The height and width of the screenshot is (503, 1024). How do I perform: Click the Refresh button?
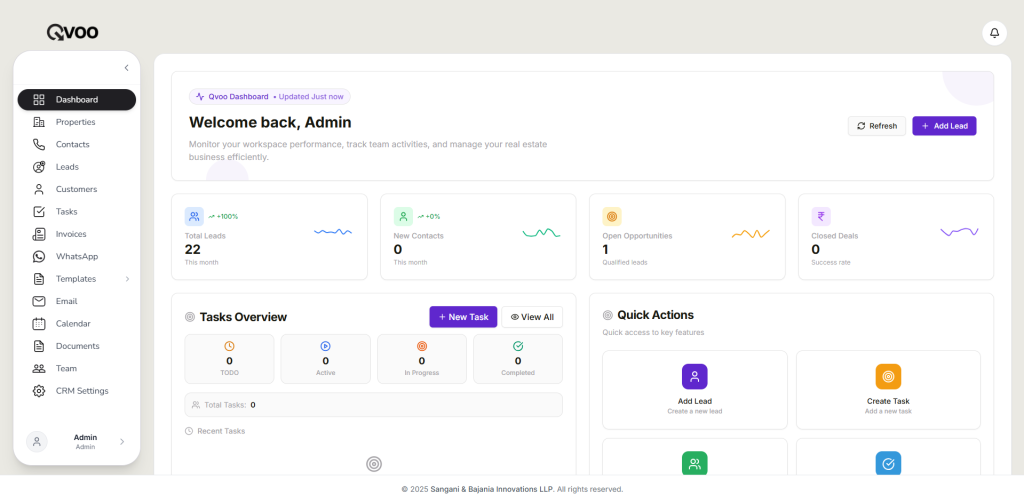click(x=876, y=126)
